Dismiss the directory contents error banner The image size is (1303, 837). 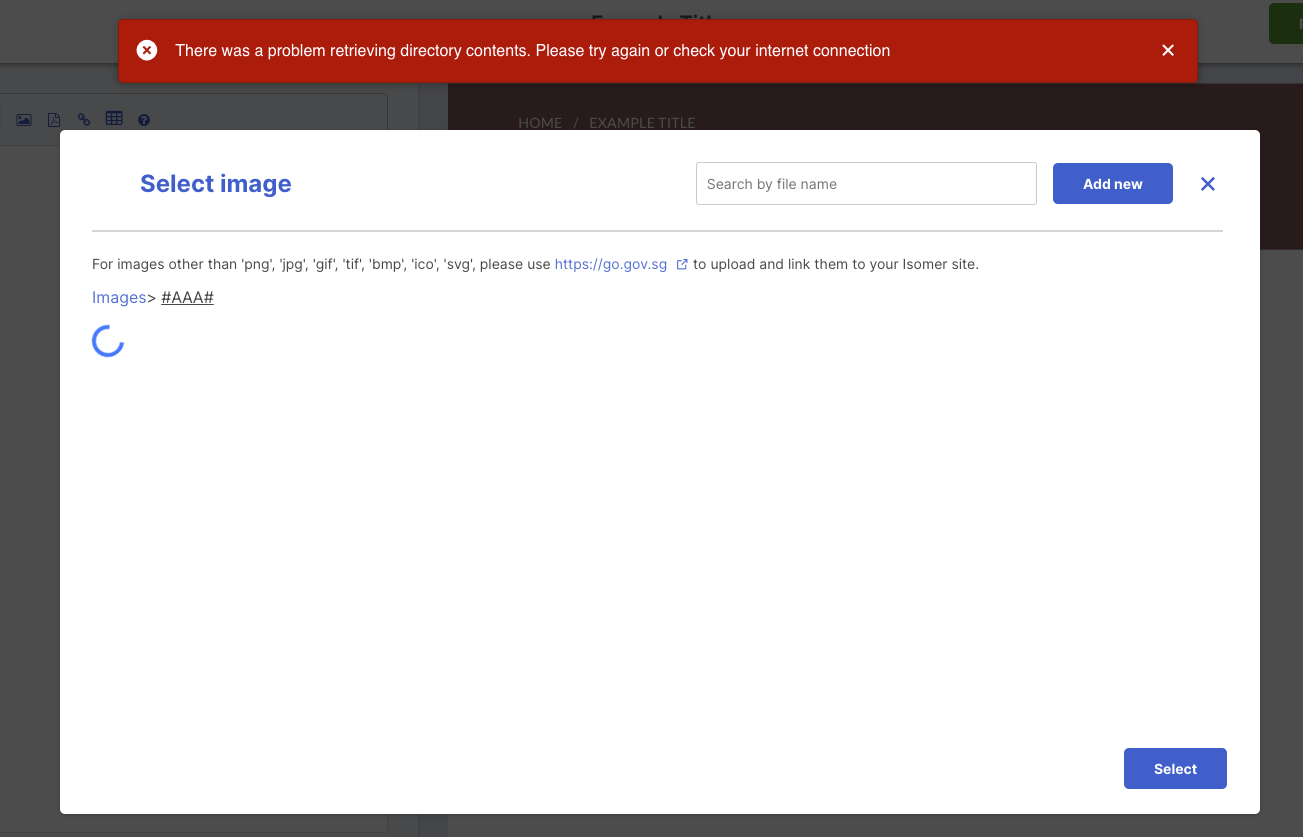[1167, 49]
